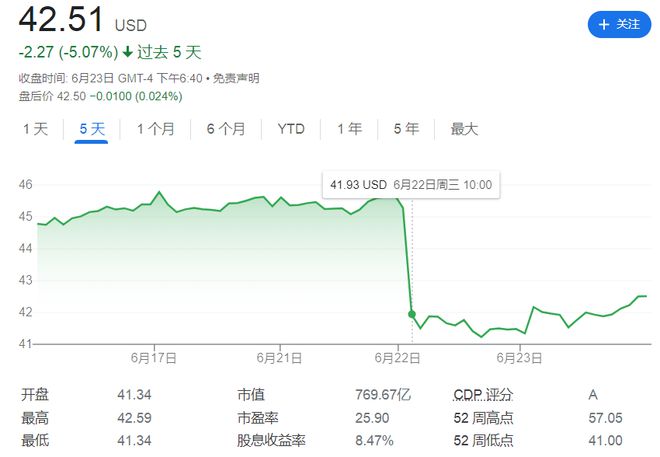This screenshot has width=660, height=457.
Task: Click the green down arrow icon
Action: [x=128, y=52]
